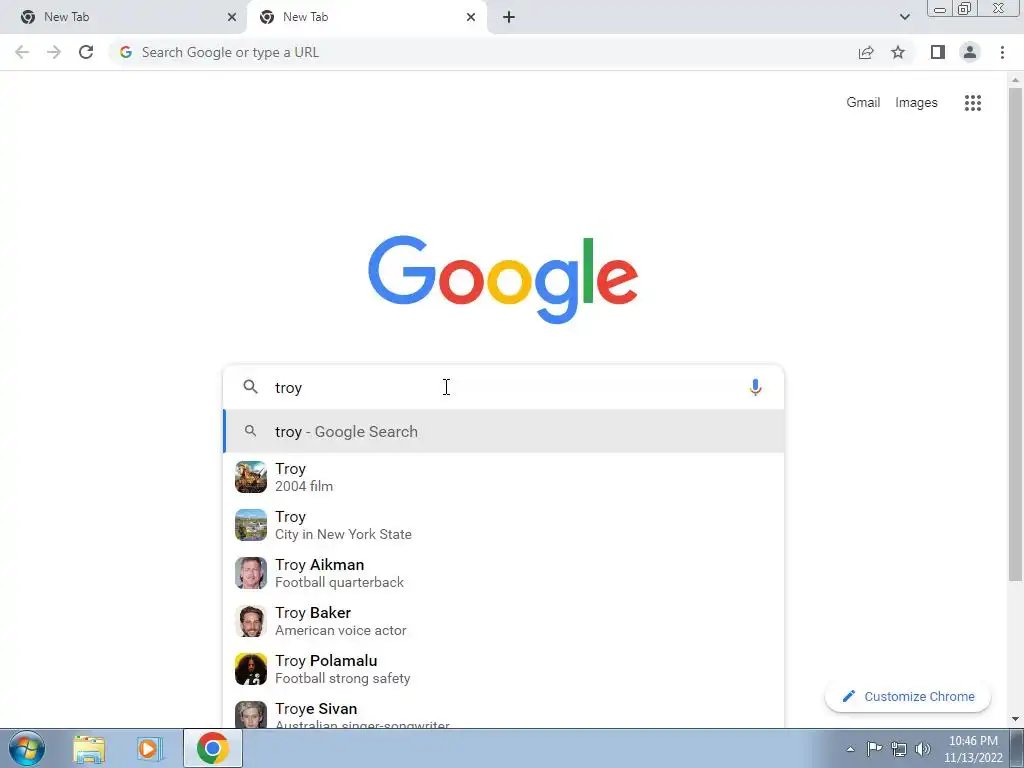Click scrollbar down arrow

click(1015, 719)
